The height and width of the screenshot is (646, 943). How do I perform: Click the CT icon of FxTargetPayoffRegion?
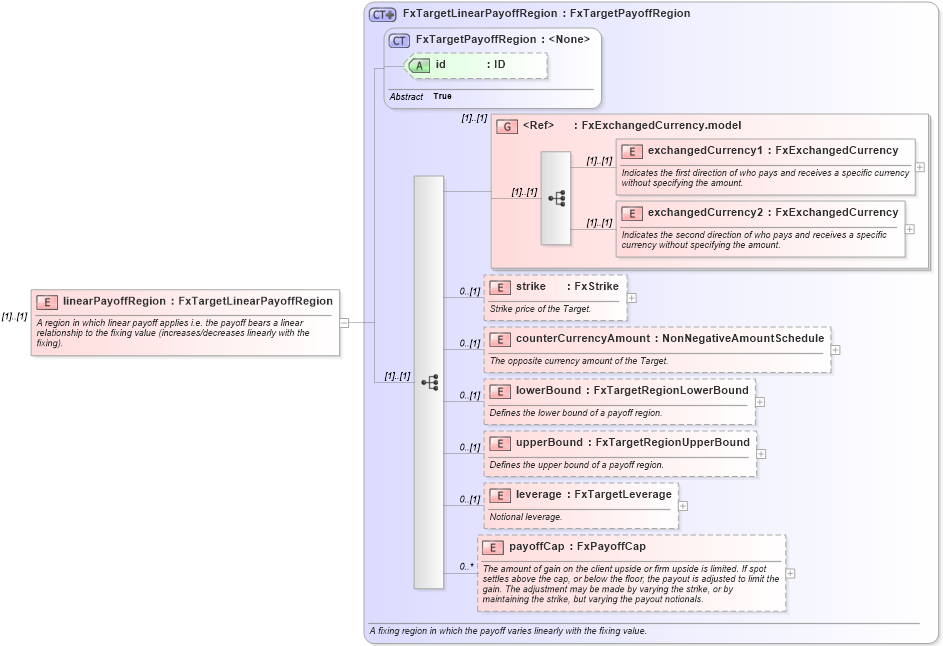pos(399,40)
